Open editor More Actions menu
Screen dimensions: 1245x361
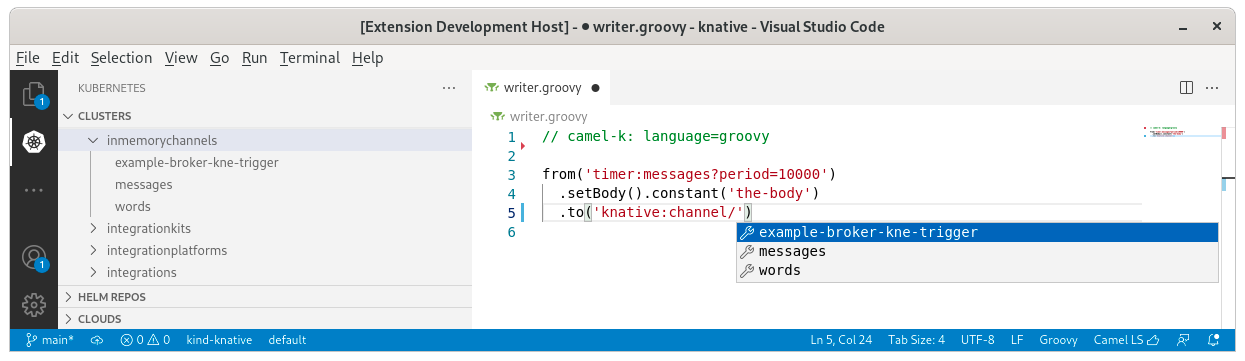point(1212,87)
